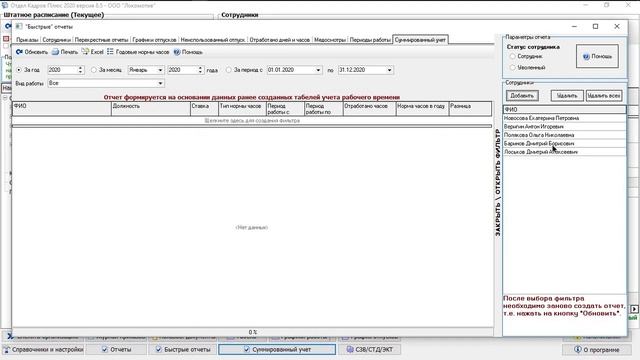This screenshot has width=640, height=360.
Task: Open the start date 01.01.2020 dropdown
Action: click(x=318, y=70)
